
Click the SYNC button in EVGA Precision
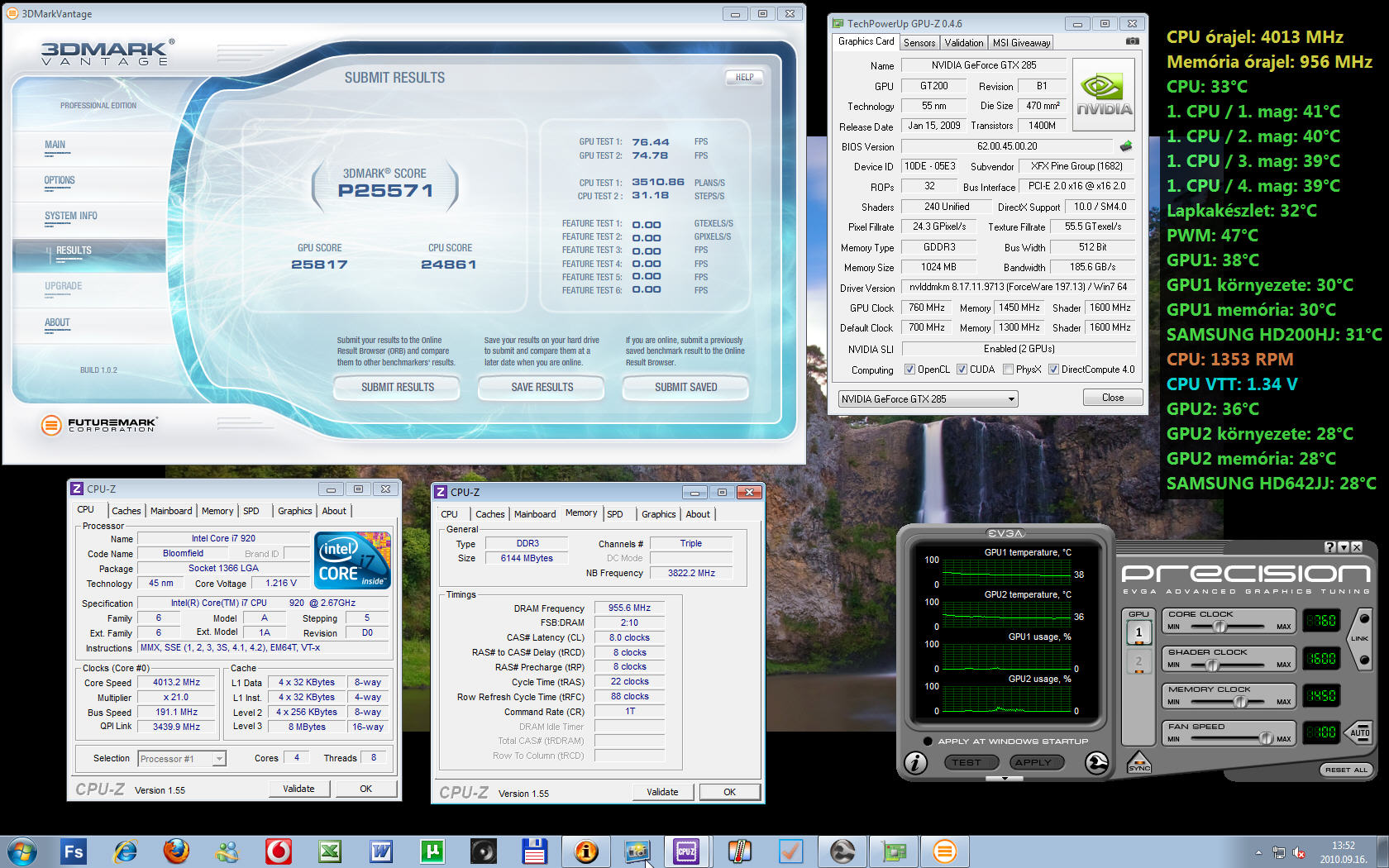point(1138,763)
